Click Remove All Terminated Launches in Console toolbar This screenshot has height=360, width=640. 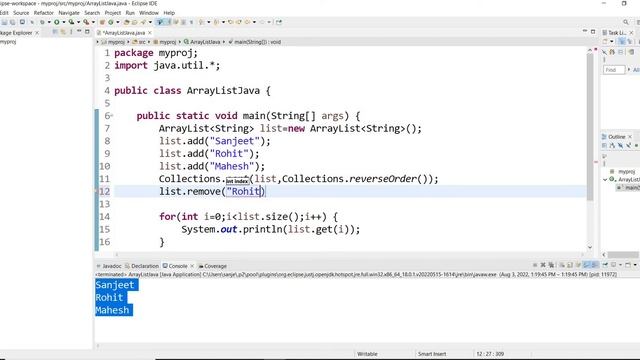tap(551, 265)
